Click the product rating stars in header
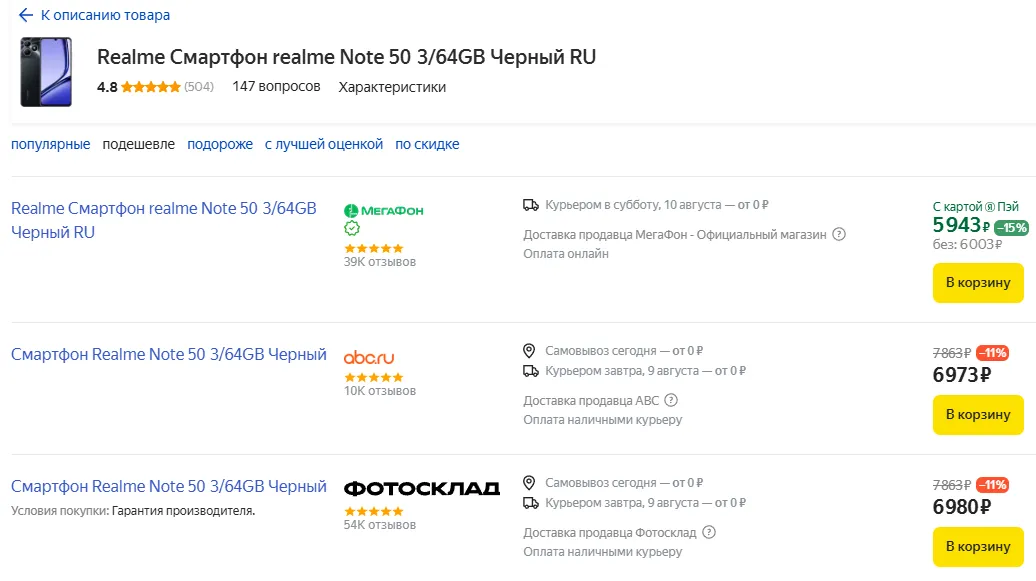This screenshot has width=1036, height=581. 151,87
